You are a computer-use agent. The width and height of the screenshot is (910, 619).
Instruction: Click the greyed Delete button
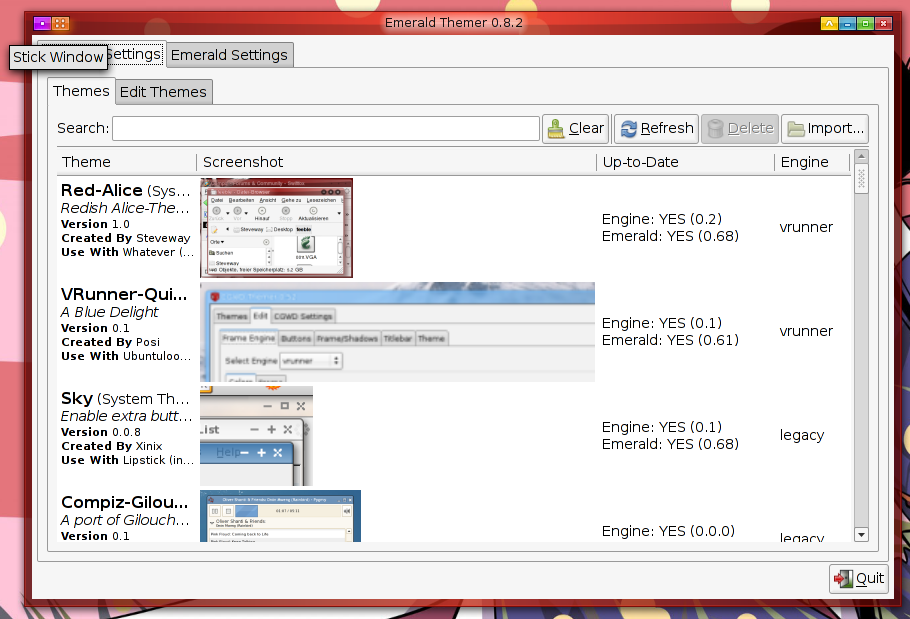pyautogui.click(x=740, y=128)
